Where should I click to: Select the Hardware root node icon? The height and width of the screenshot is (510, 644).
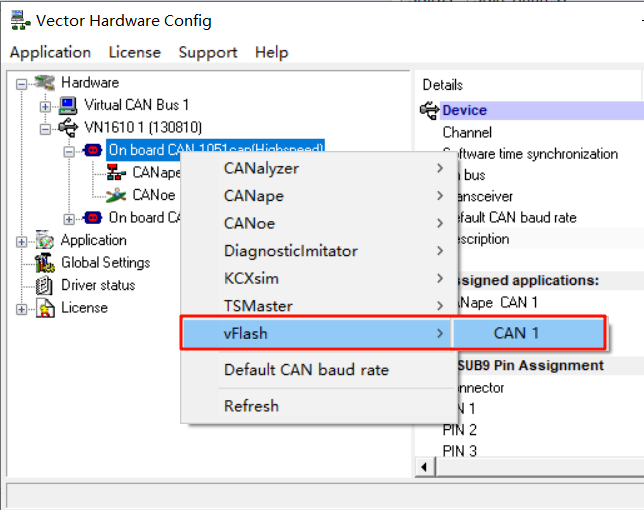(x=44, y=83)
